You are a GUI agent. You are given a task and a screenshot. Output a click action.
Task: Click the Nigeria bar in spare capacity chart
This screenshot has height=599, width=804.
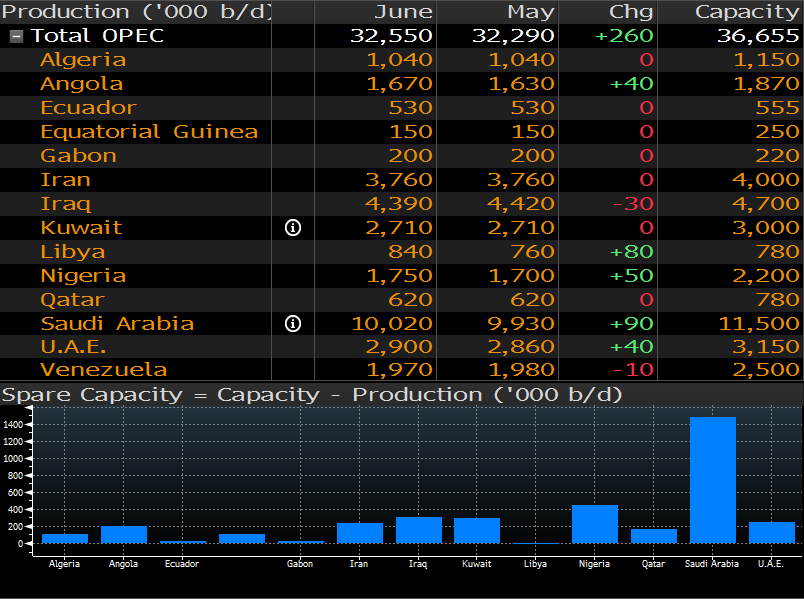point(594,524)
